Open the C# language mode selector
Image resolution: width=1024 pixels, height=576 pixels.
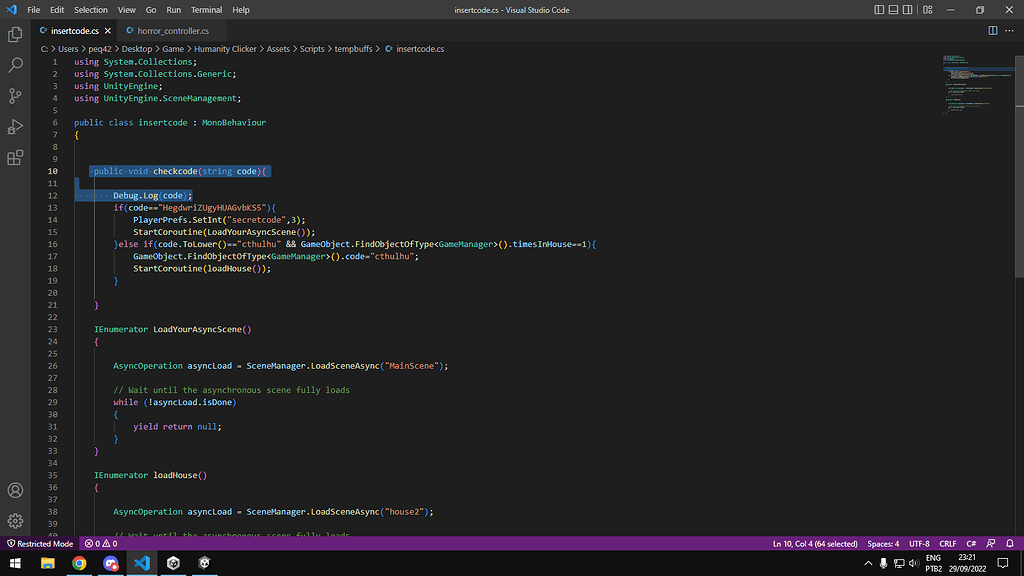coord(971,544)
